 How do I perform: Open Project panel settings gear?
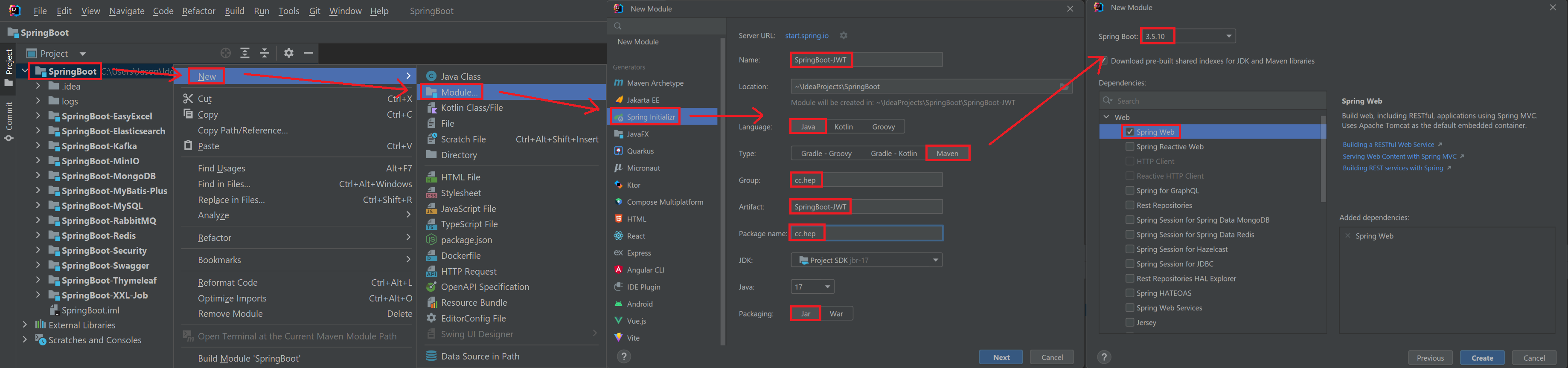point(288,53)
